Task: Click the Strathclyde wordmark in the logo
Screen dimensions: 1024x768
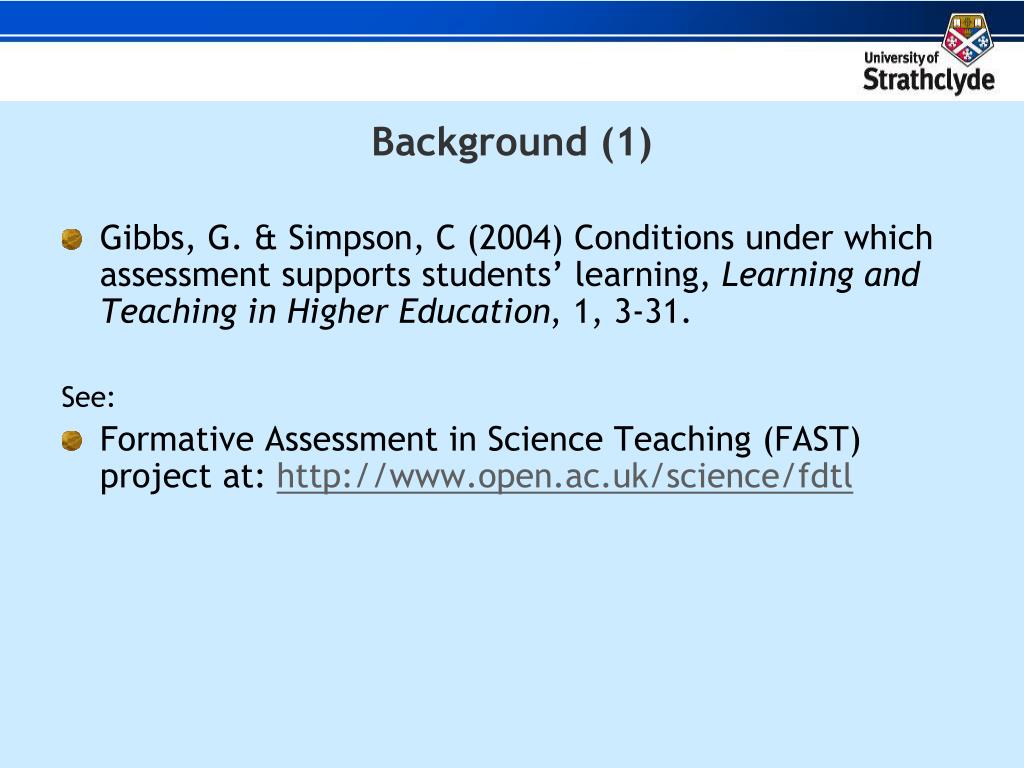Action: 928,80
